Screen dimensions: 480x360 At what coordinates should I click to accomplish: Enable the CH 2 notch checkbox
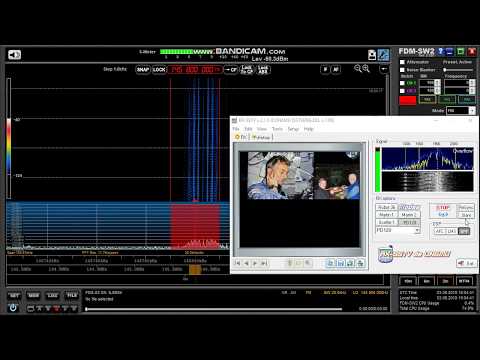(x=402, y=91)
